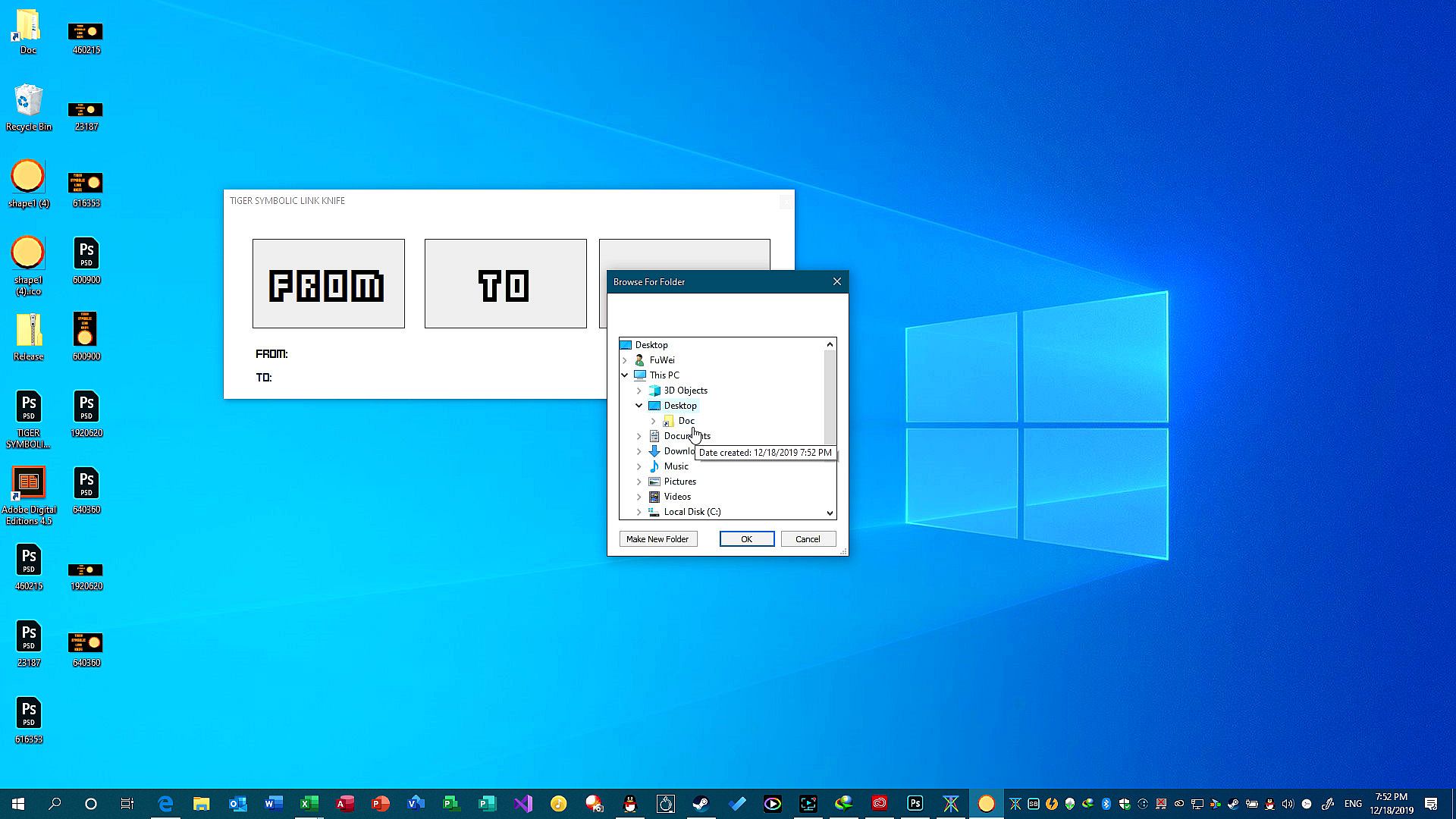1456x819 pixels.
Task: Expand the Doc folder chevron in tree
Action: 653,421
